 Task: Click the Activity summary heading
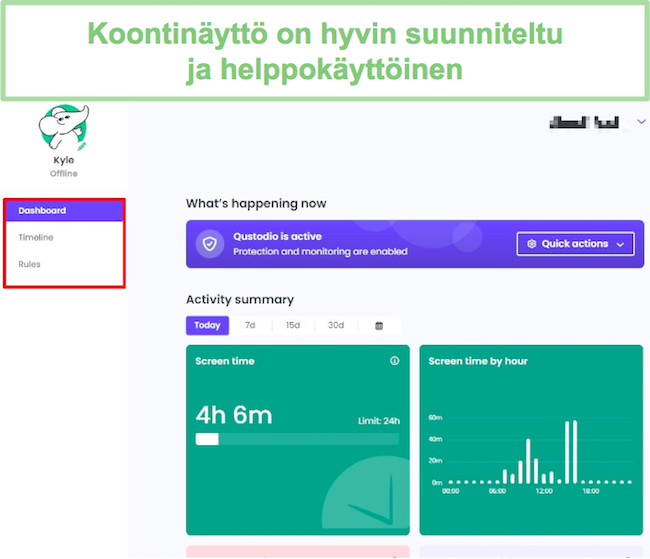[240, 299]
